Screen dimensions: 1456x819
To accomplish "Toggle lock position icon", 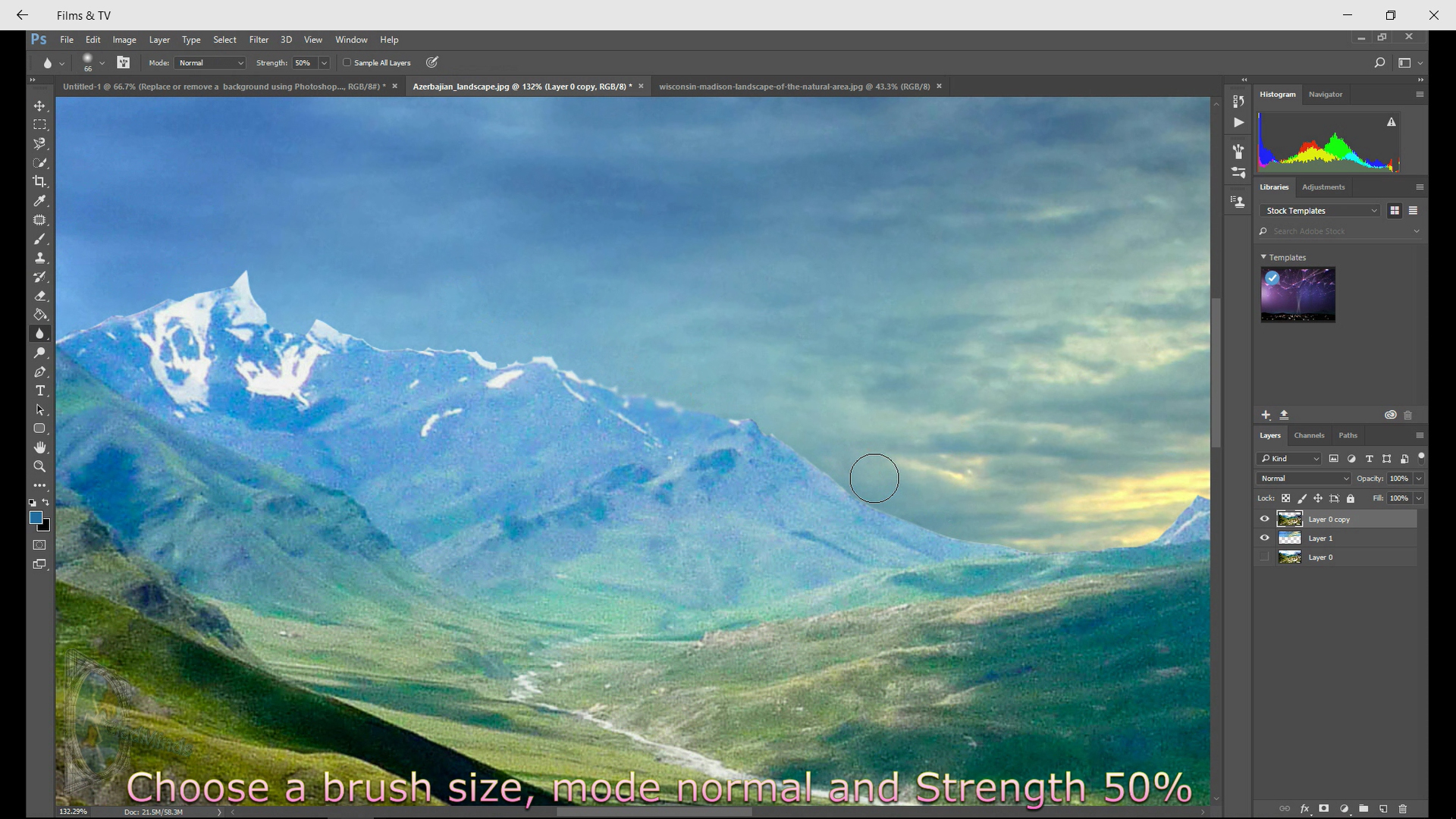I will pos(1318,498).
